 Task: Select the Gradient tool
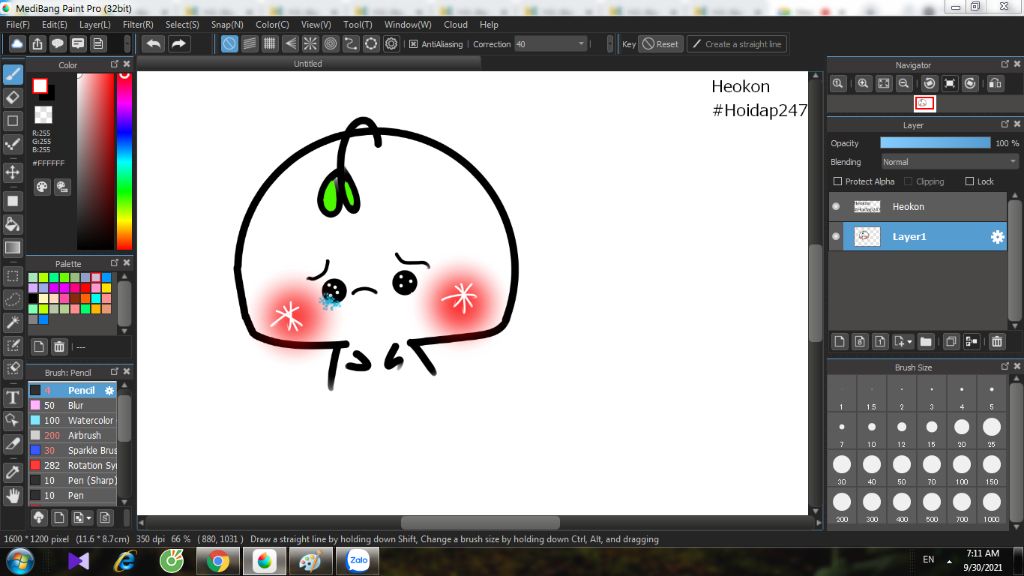[x=12, y=248]
